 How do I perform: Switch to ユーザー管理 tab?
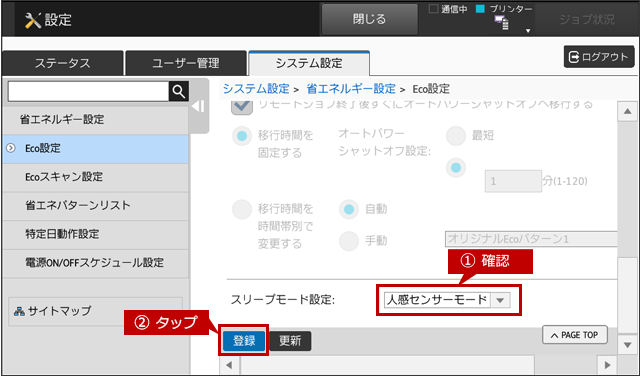[186, 63]
